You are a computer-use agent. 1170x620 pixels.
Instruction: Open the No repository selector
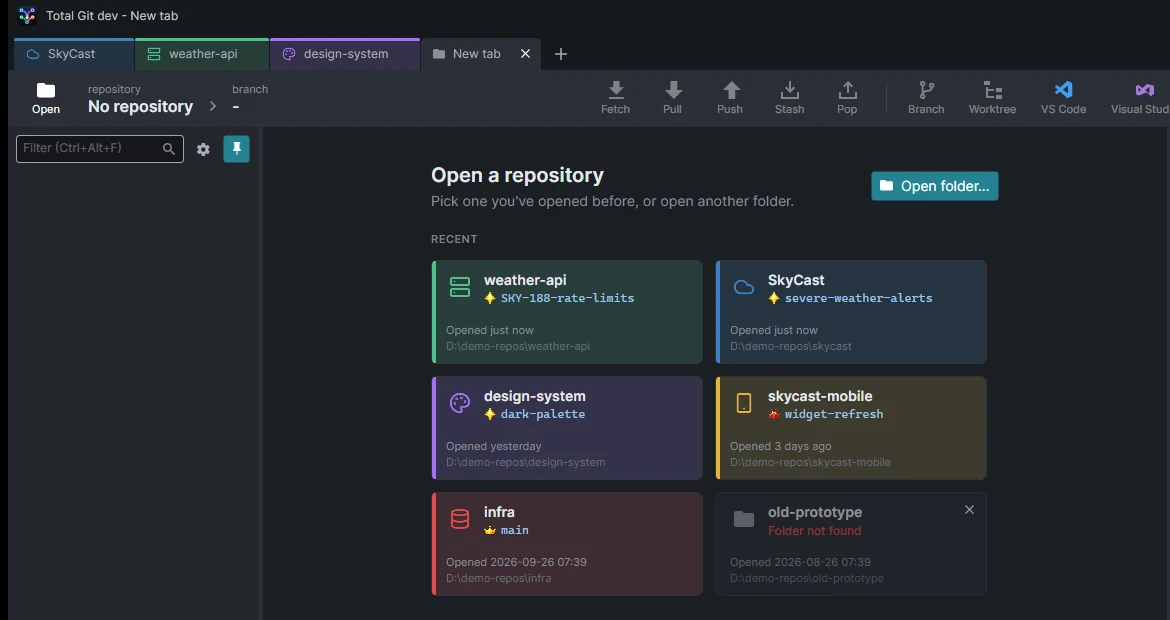click(x=140, y=98)
